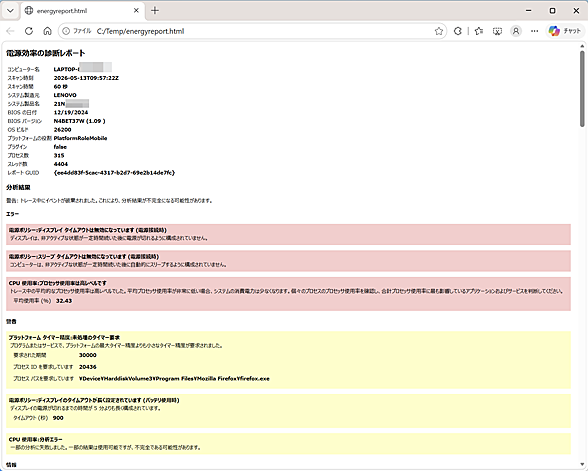The image size is (588, 471).
Task: Expand the tab actions chevron menu
Action: (10, 11)
